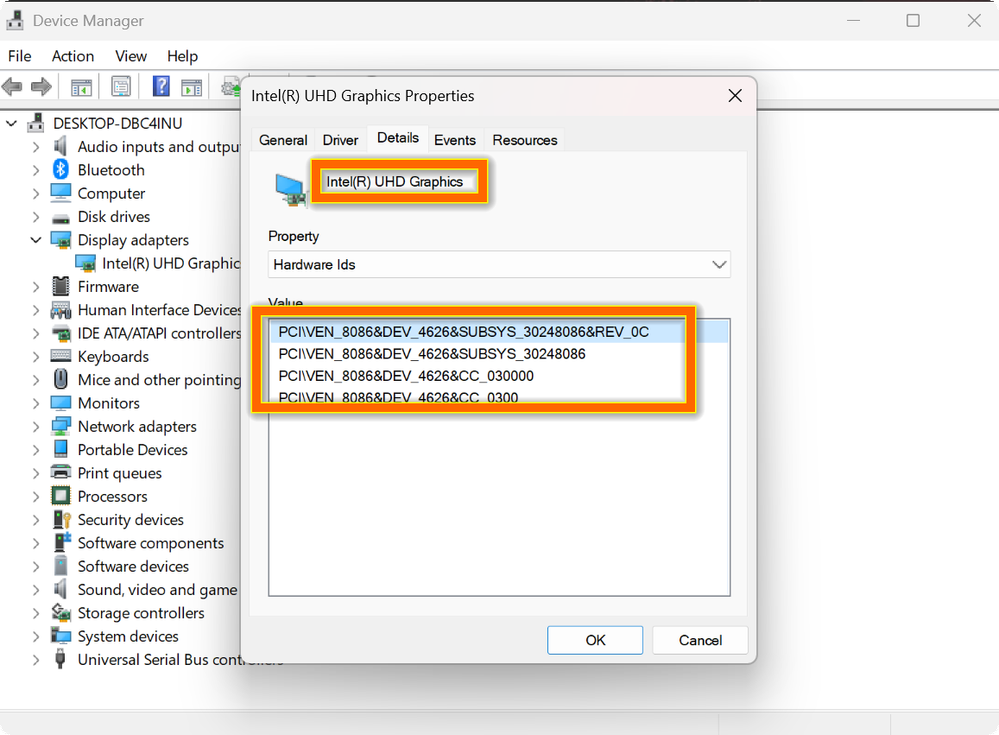
Task: Select the IDE ATA/ATAPI controllers icon
Action: coord(61,334)
